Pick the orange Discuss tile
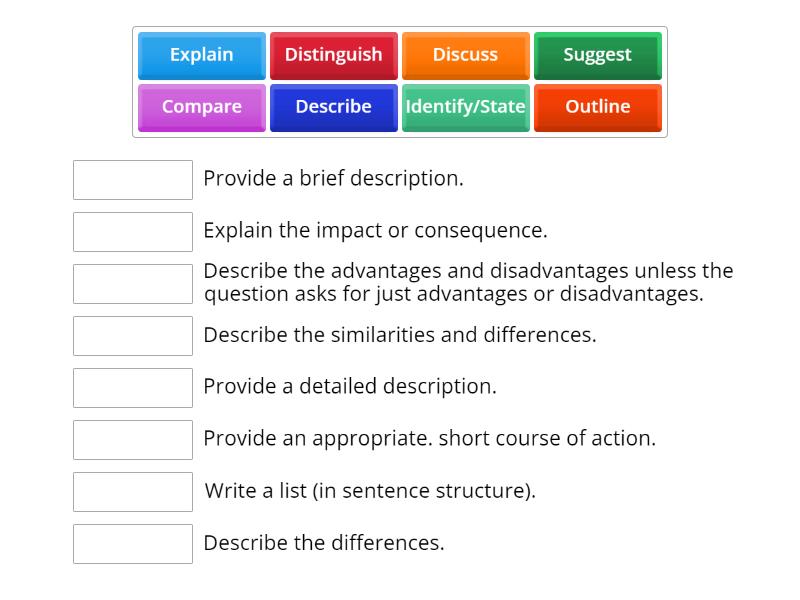The height and width of the screenshot is (600, 800). pos(466,55)
